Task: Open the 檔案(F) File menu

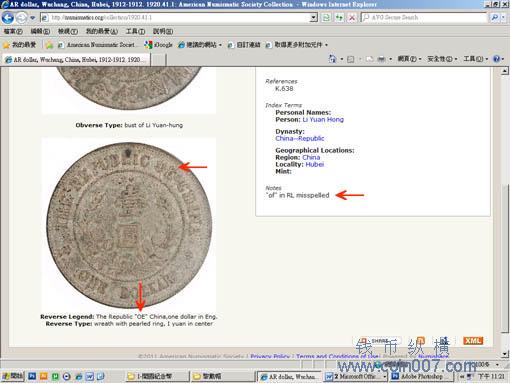Action: coord(13,31)
